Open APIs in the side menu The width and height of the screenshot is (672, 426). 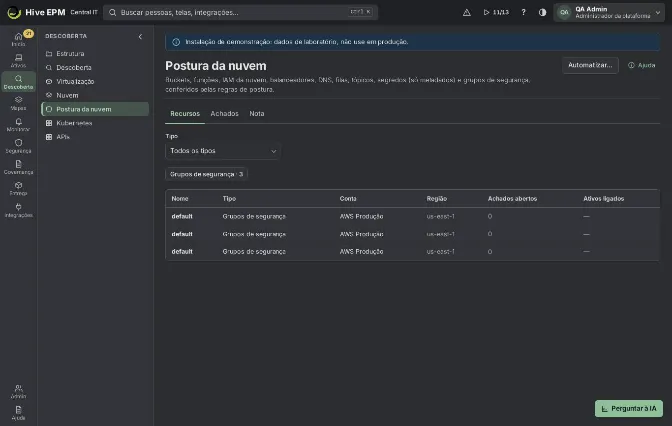tap(95, 137)
